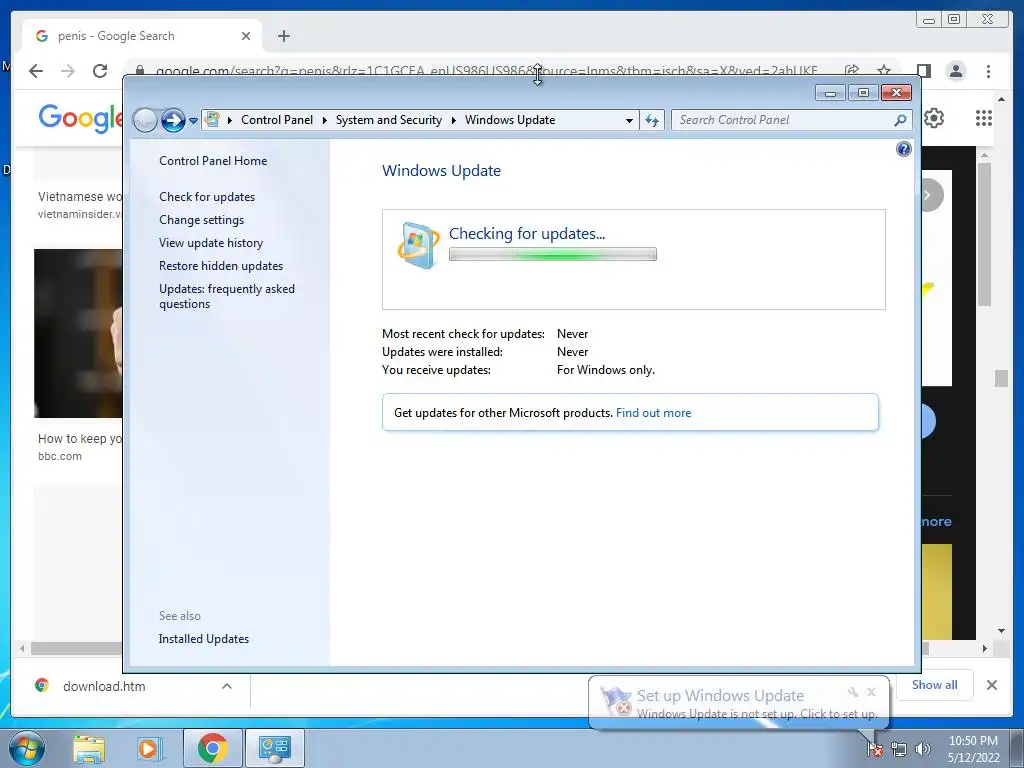Click the Control Panel back arrow button

point(145,120)
